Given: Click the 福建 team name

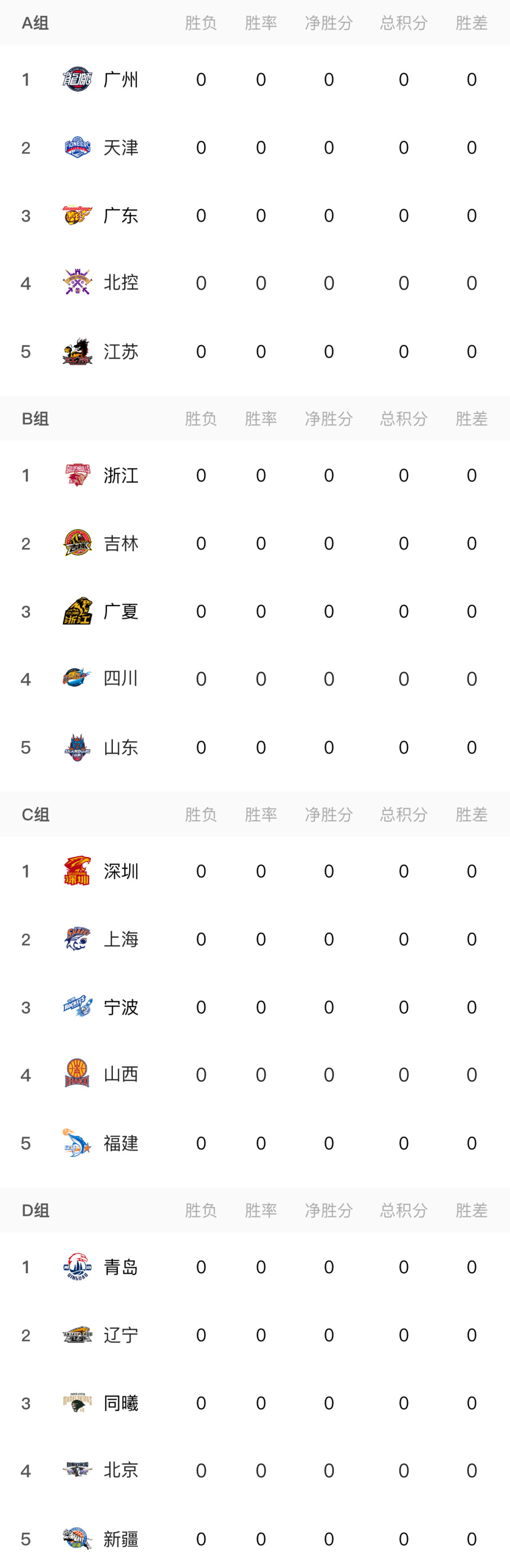Looking at the screenshot, I should coord(120,1143).
